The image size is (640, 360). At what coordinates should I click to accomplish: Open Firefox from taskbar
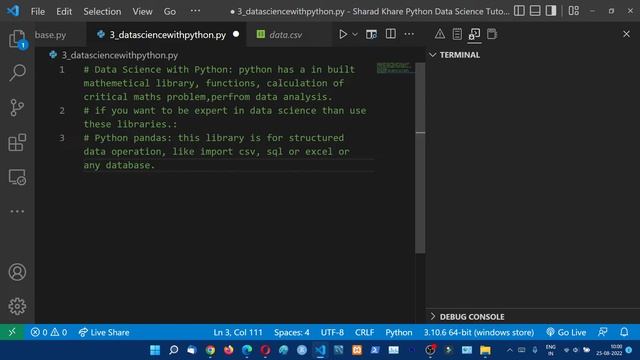[x=229, y=350]
